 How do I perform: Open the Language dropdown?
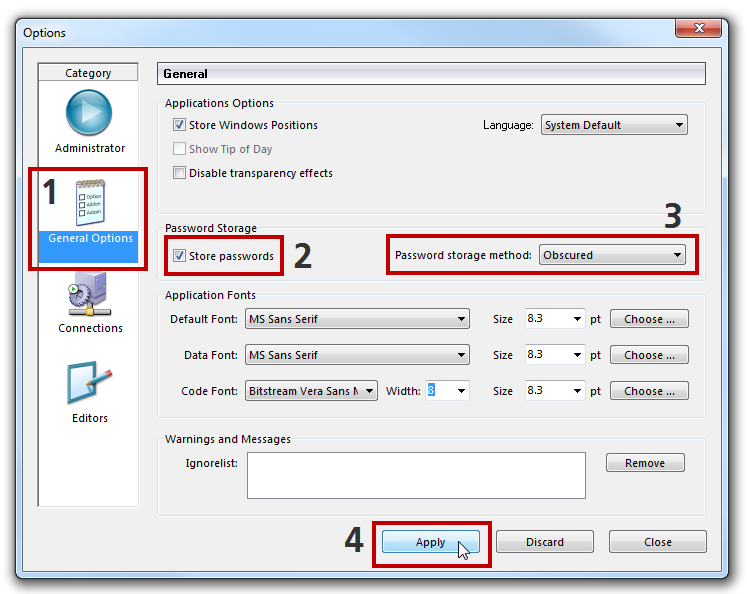click(x=614, y=125)
